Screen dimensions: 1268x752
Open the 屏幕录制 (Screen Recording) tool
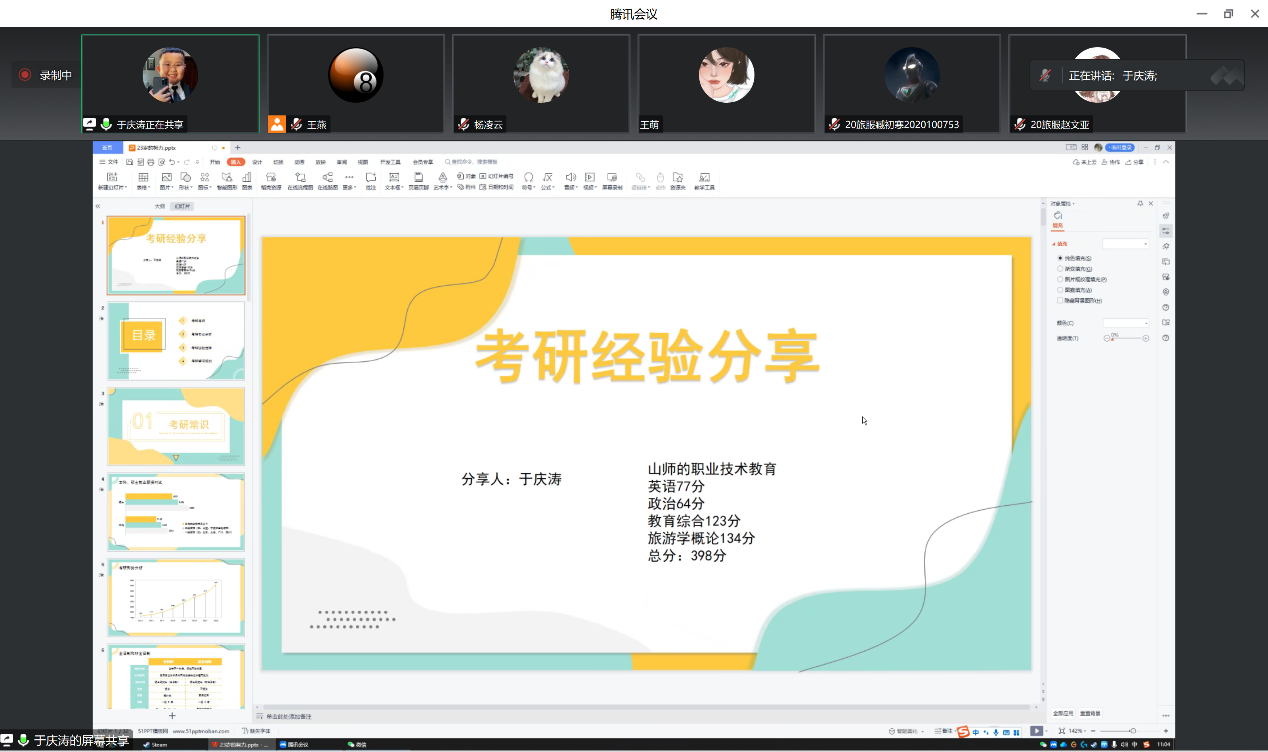coord(610,179)
